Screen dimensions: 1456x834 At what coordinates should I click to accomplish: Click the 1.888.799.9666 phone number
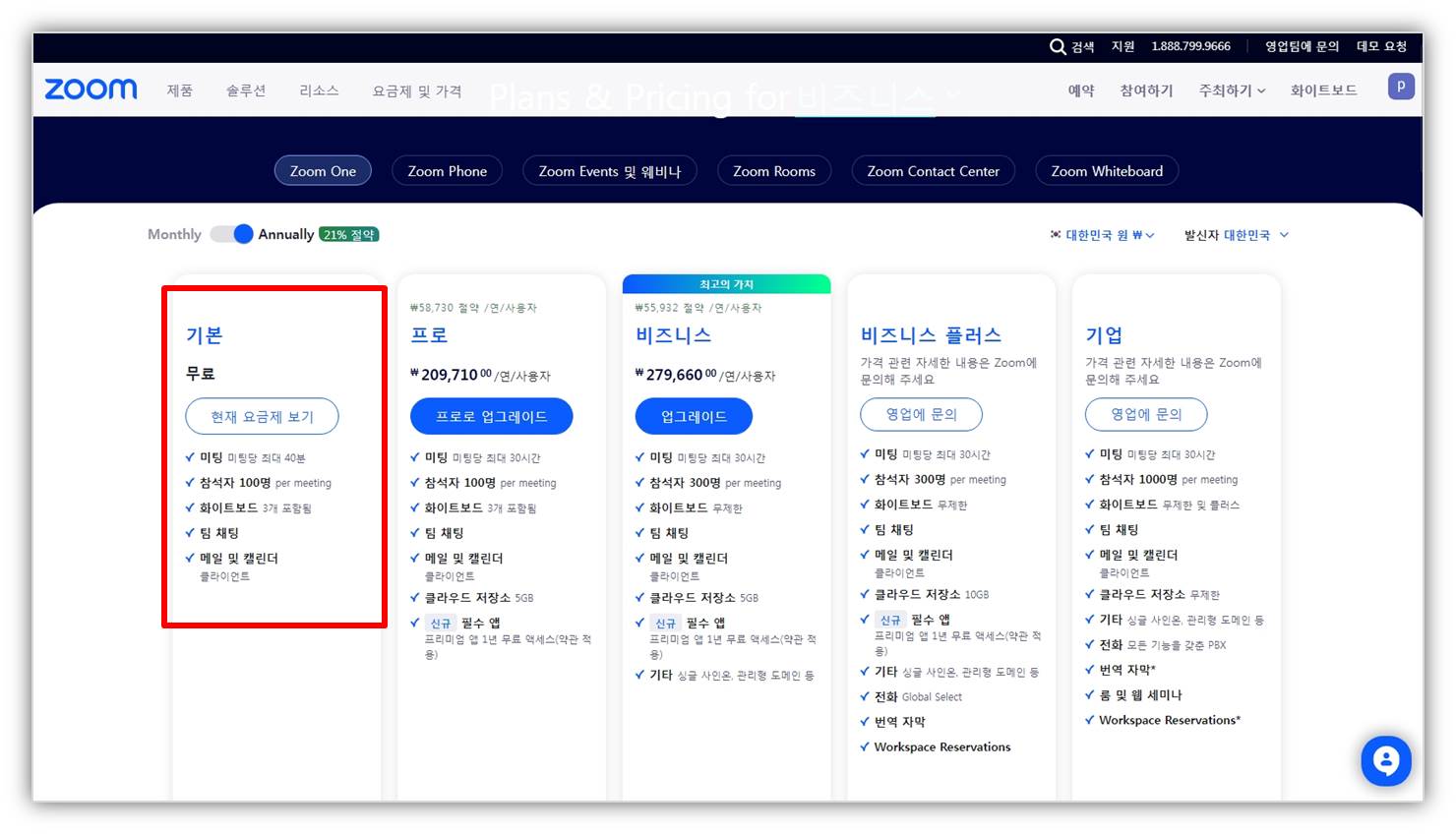pos(1190,46)
